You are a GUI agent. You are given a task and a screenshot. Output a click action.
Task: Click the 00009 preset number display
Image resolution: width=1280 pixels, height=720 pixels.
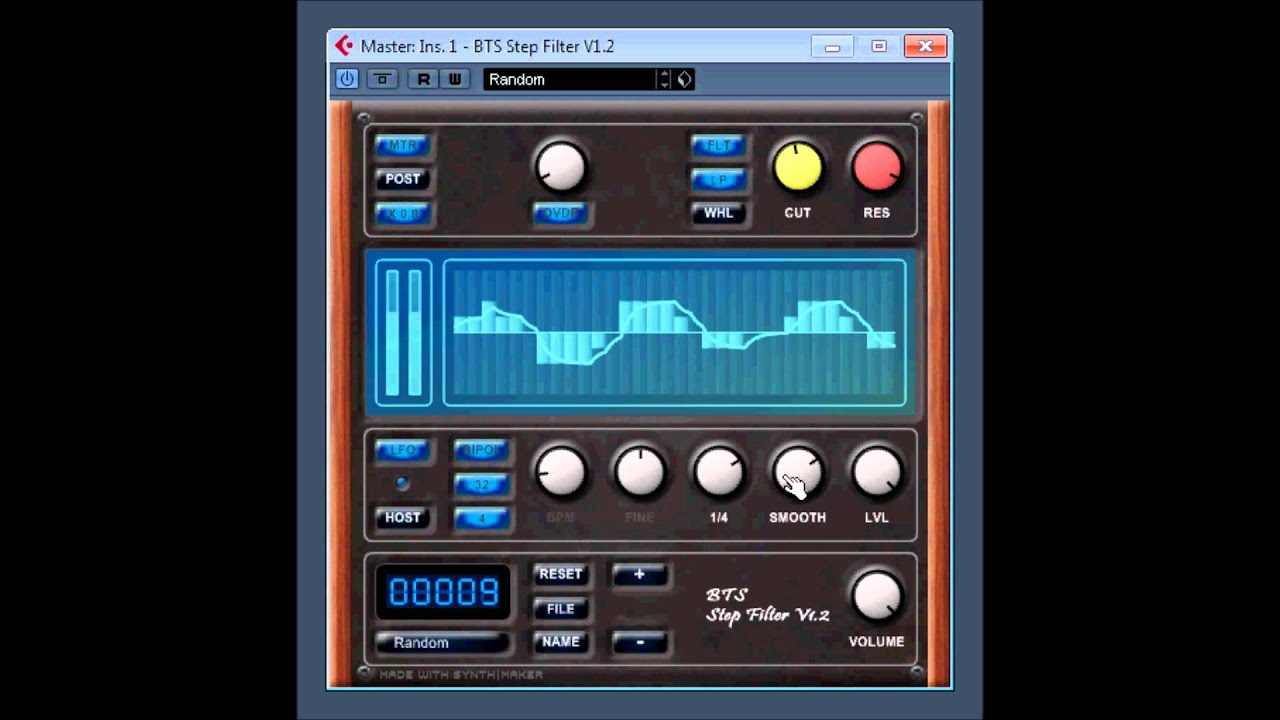pos(443,592)
